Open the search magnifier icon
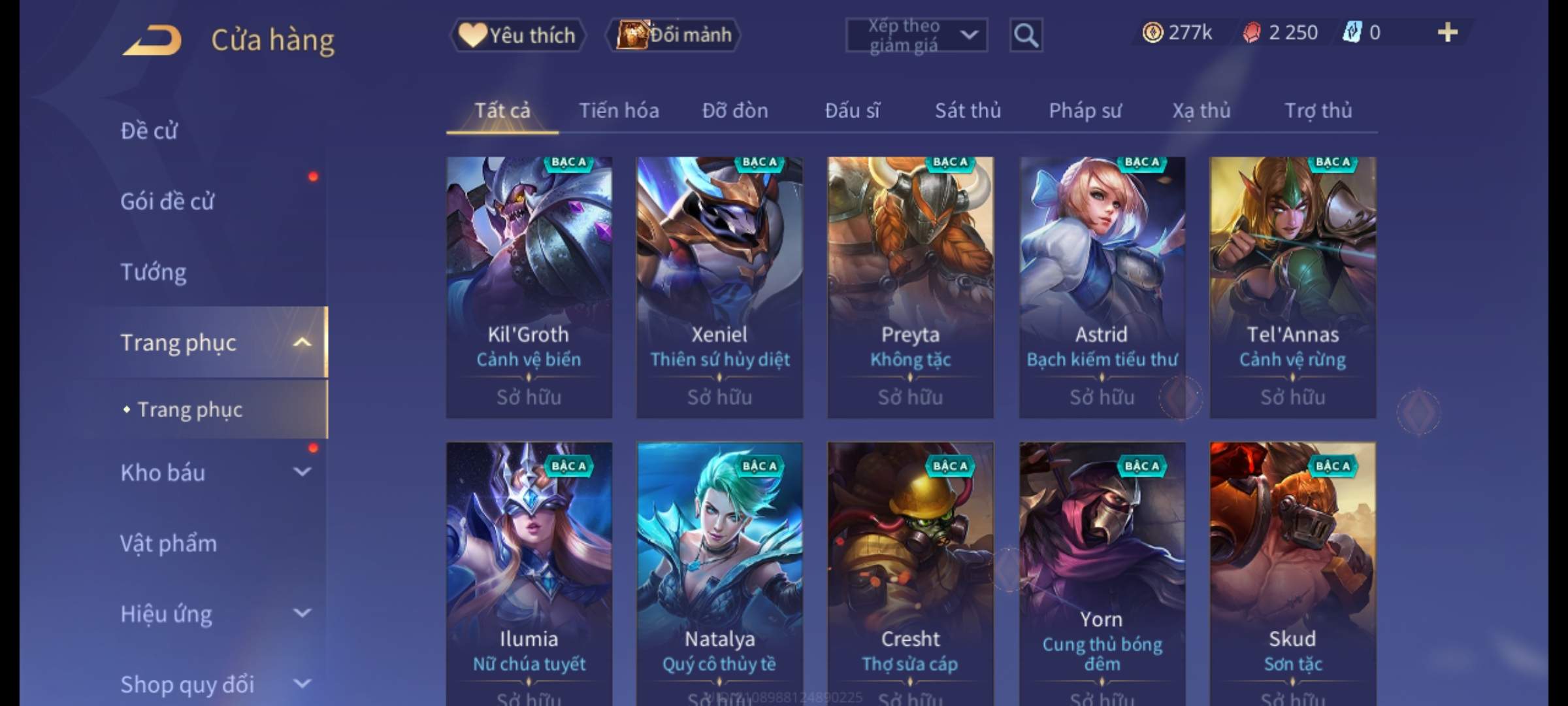Viewport: 1568px width, 706px height. point(1026,35)
